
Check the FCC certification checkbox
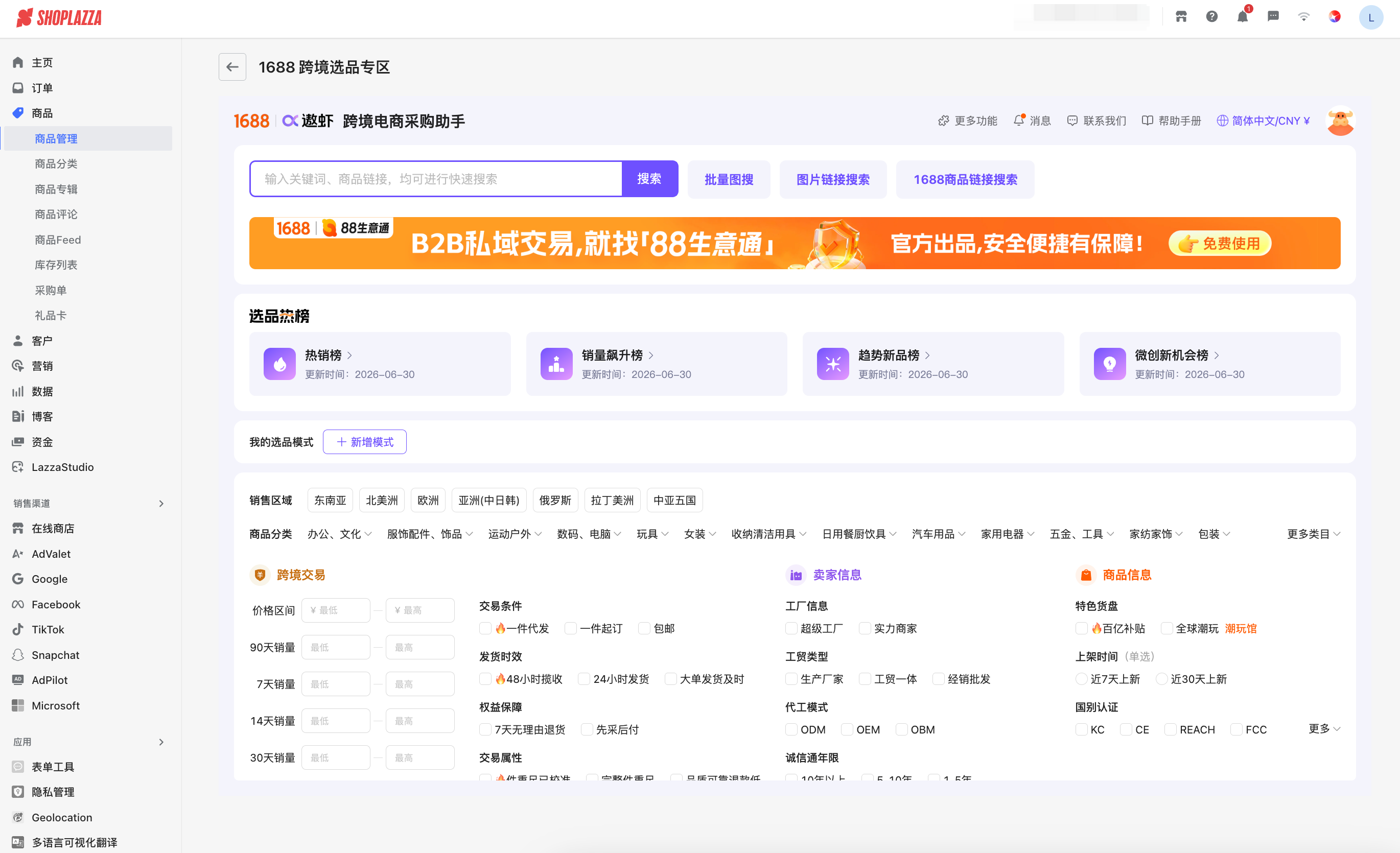point(1236,729)
